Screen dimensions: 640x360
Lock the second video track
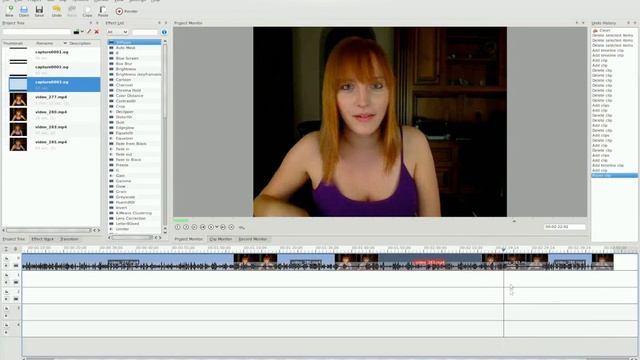tap(6, 275)
